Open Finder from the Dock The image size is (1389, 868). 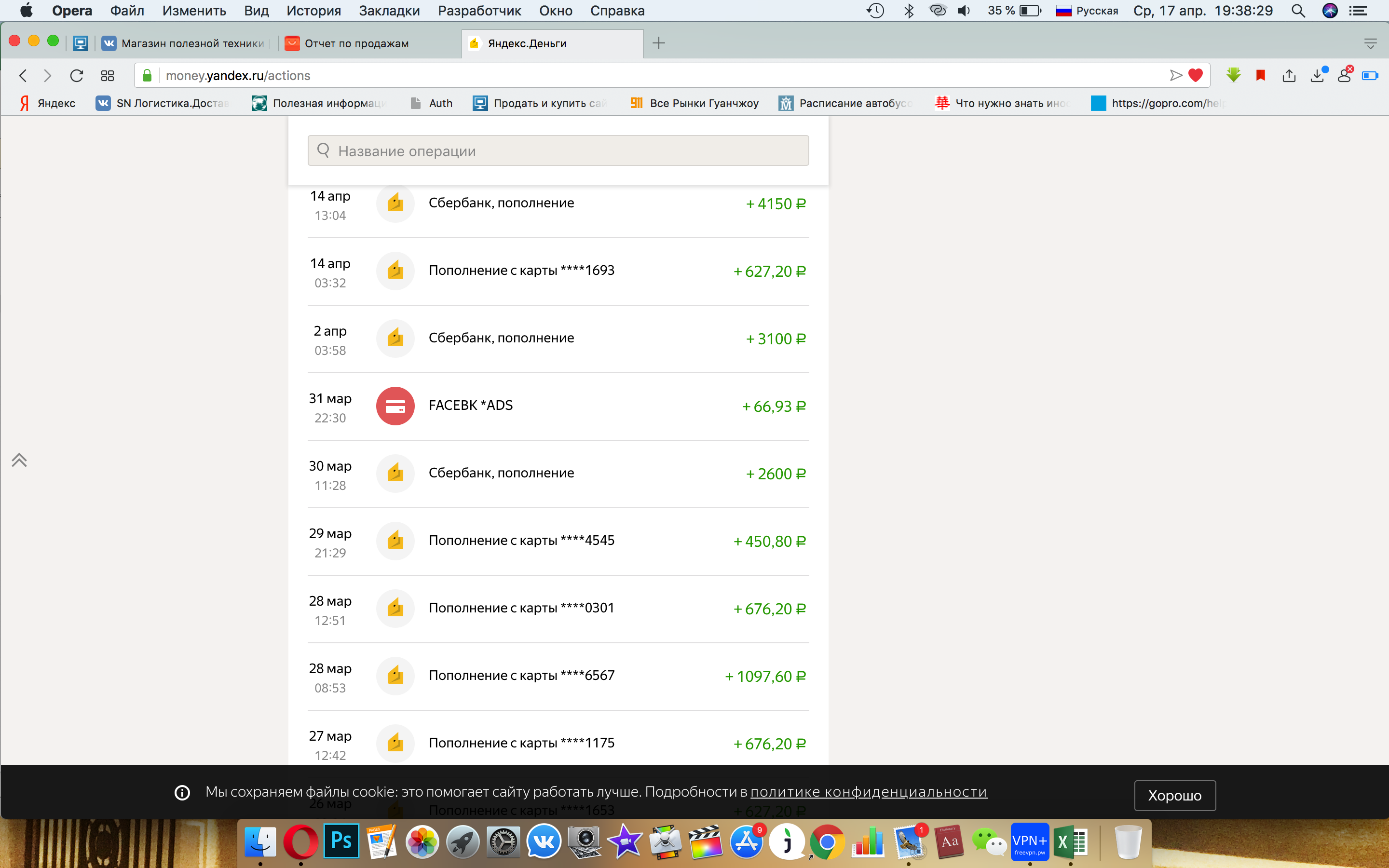coord(260,841)
